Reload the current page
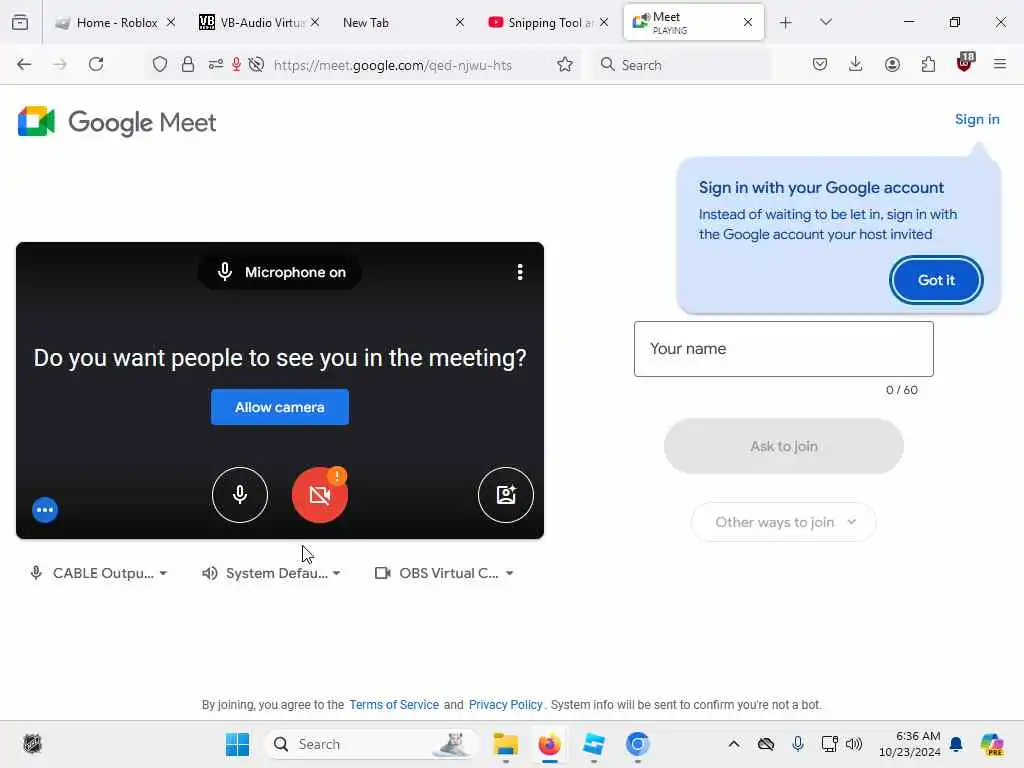Screen dimensions: 1024x768 [96, 64]
